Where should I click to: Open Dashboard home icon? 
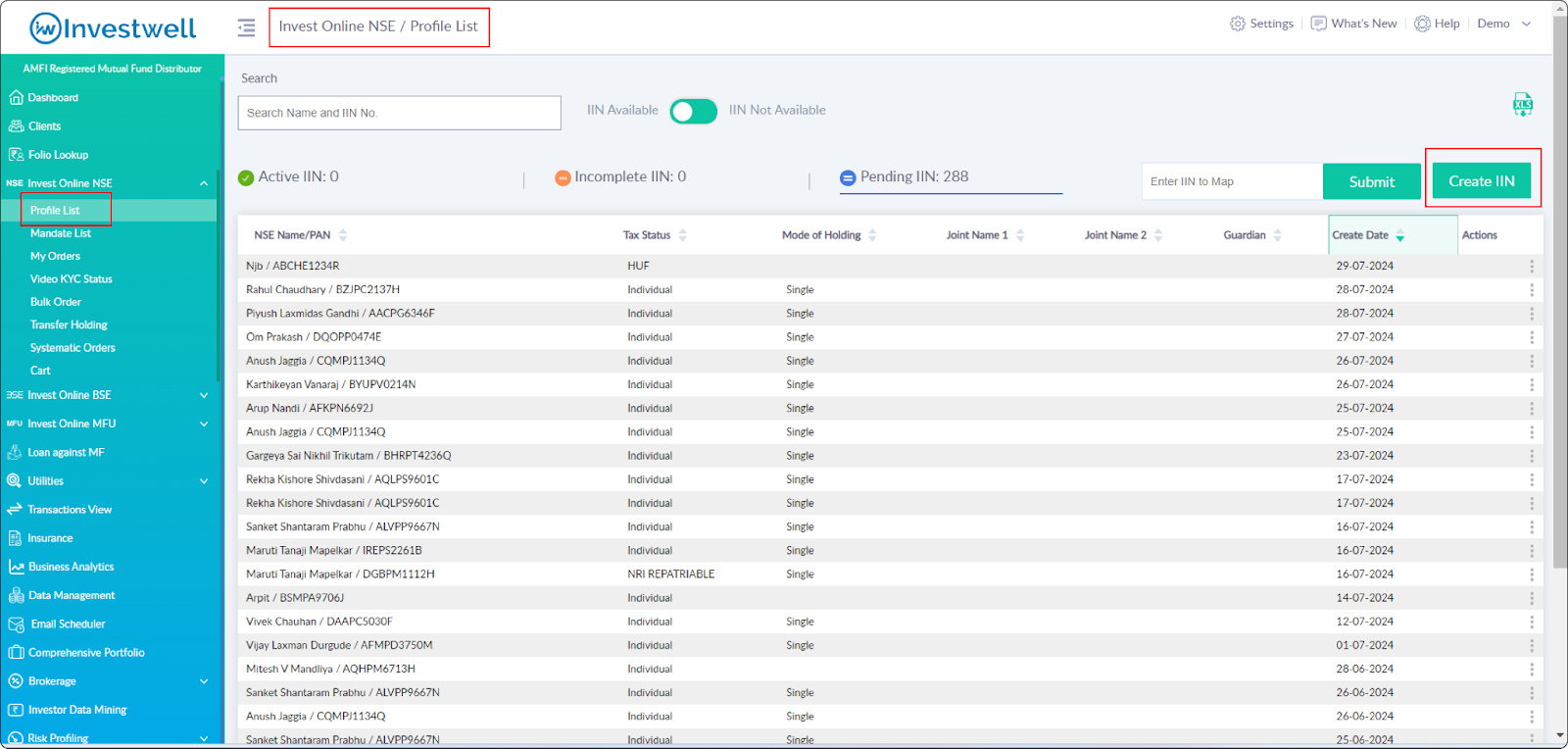point(16,97)
